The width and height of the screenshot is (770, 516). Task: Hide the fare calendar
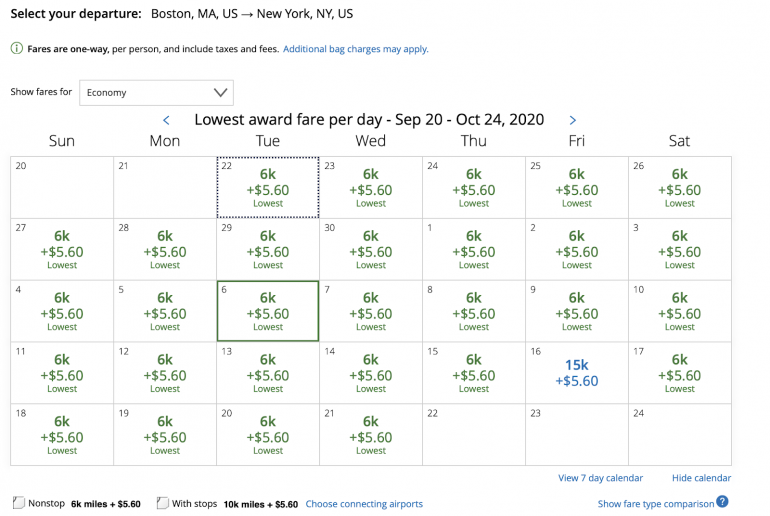coord(701,478)
